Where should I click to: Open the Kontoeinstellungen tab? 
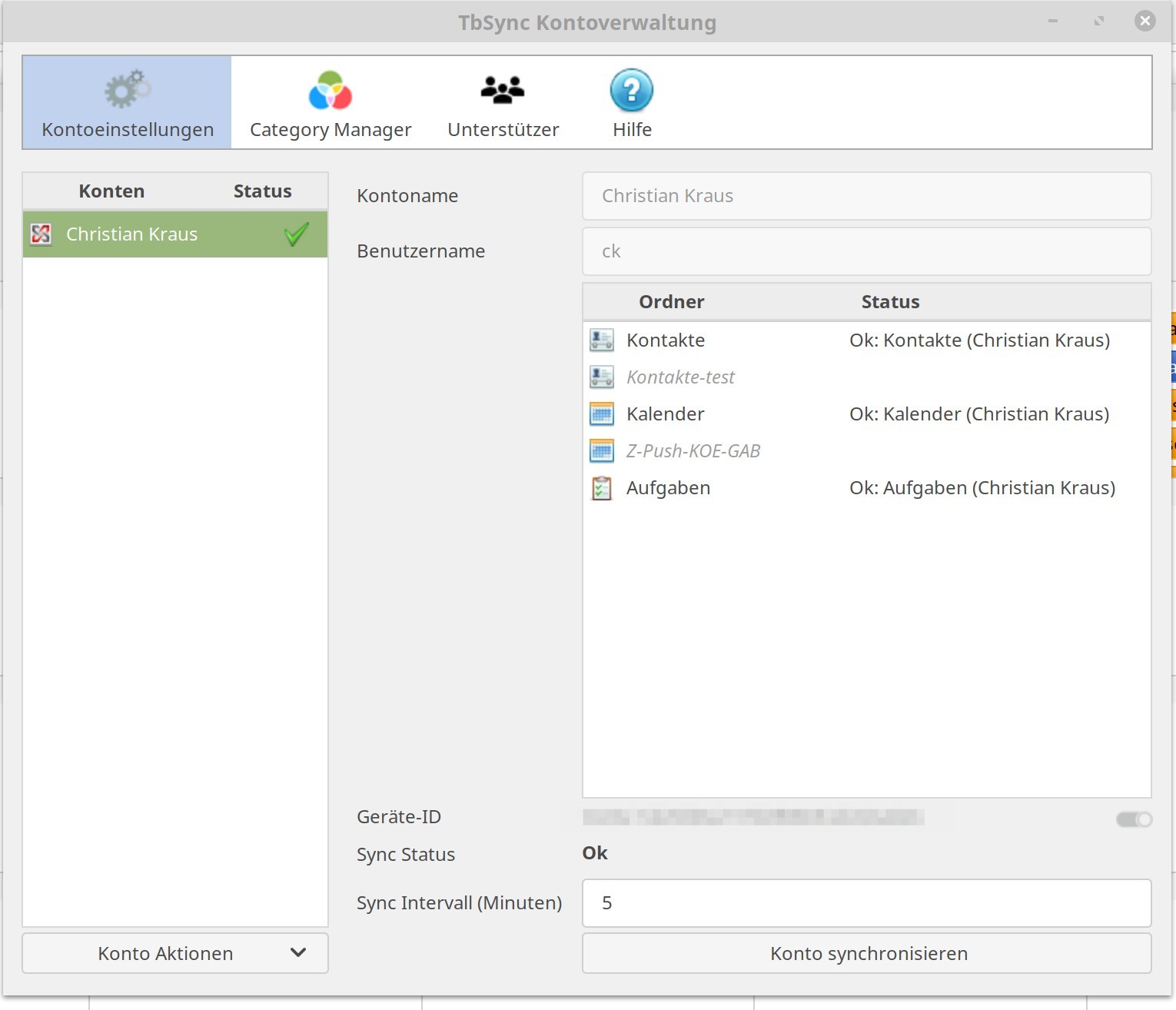[x=127, y=102]
